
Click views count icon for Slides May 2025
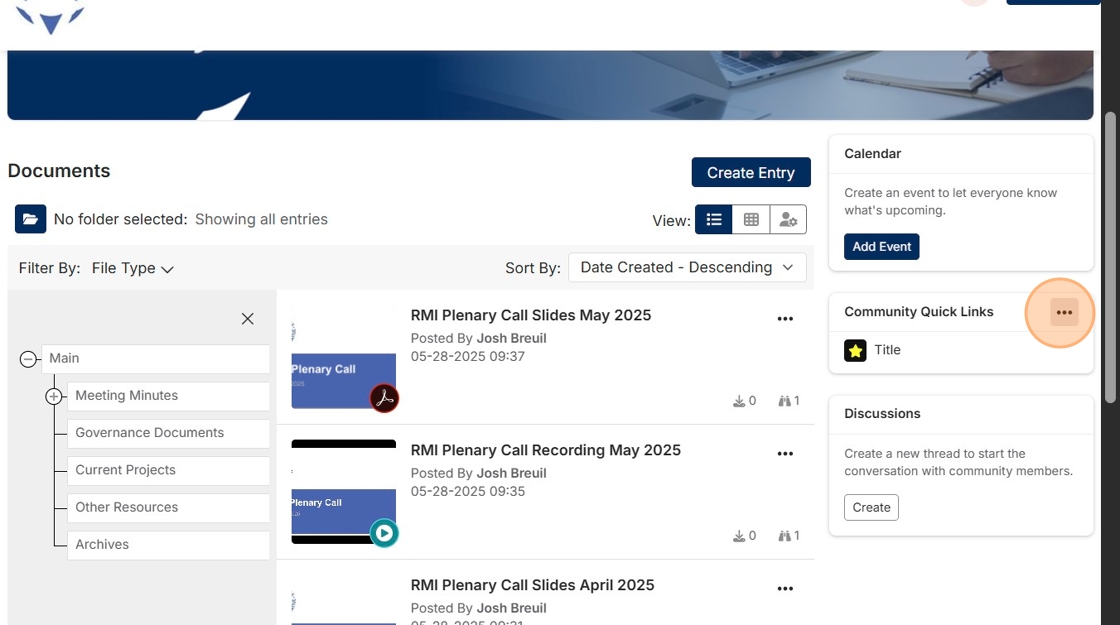784,401
